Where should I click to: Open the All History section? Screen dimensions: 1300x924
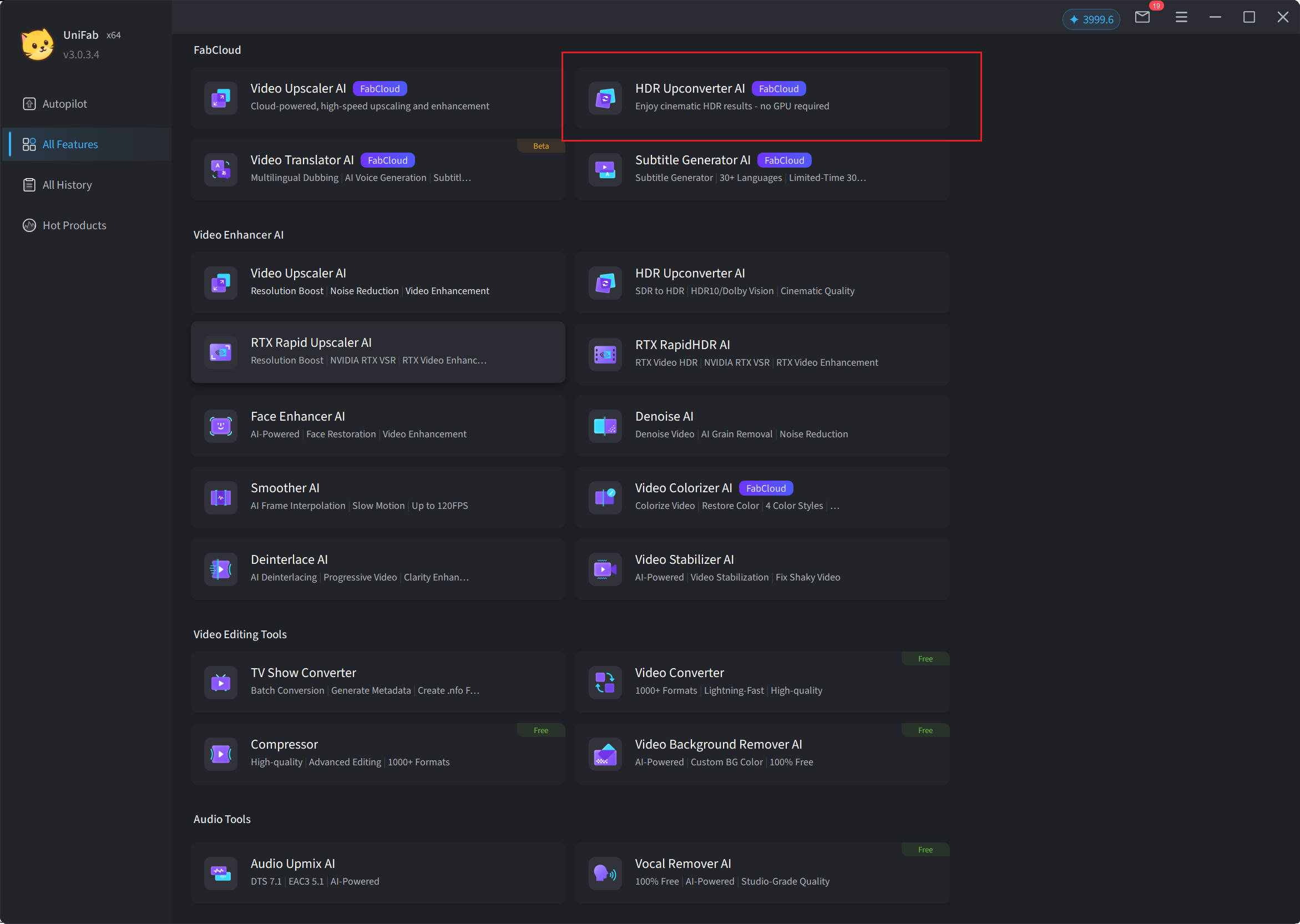(x=67, y=185)
